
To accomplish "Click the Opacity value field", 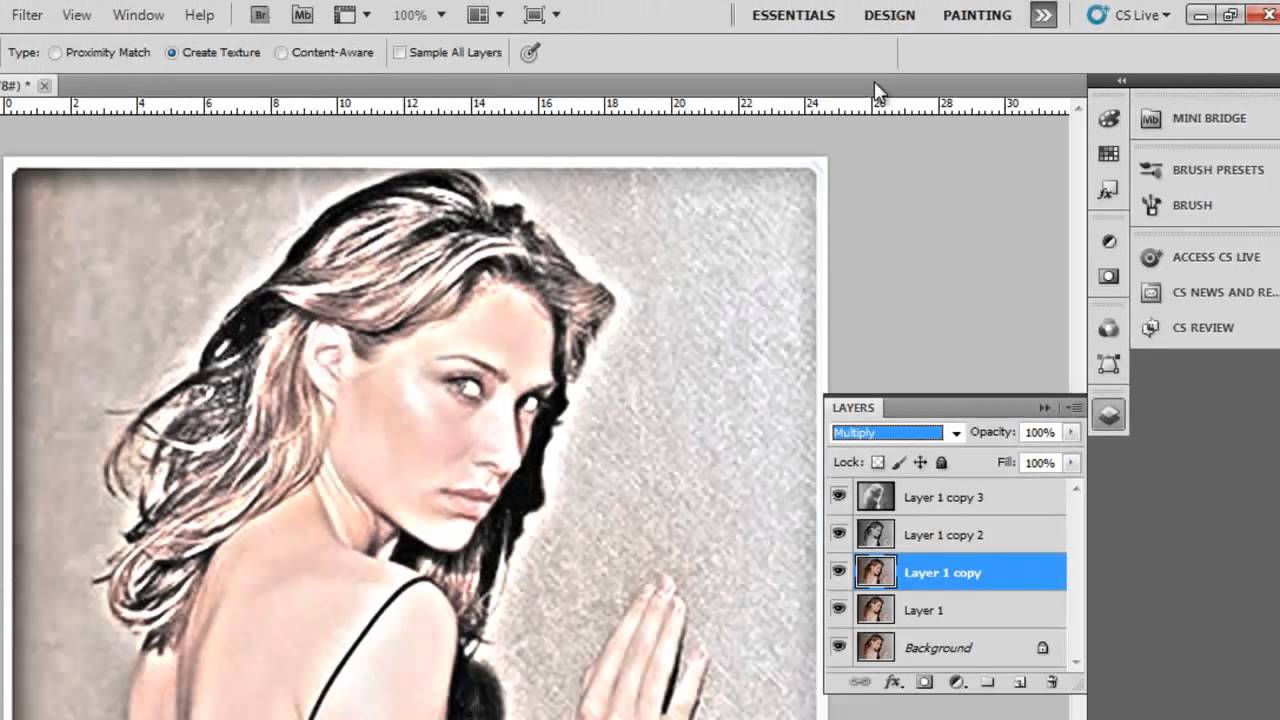I will click(1040, 433).
